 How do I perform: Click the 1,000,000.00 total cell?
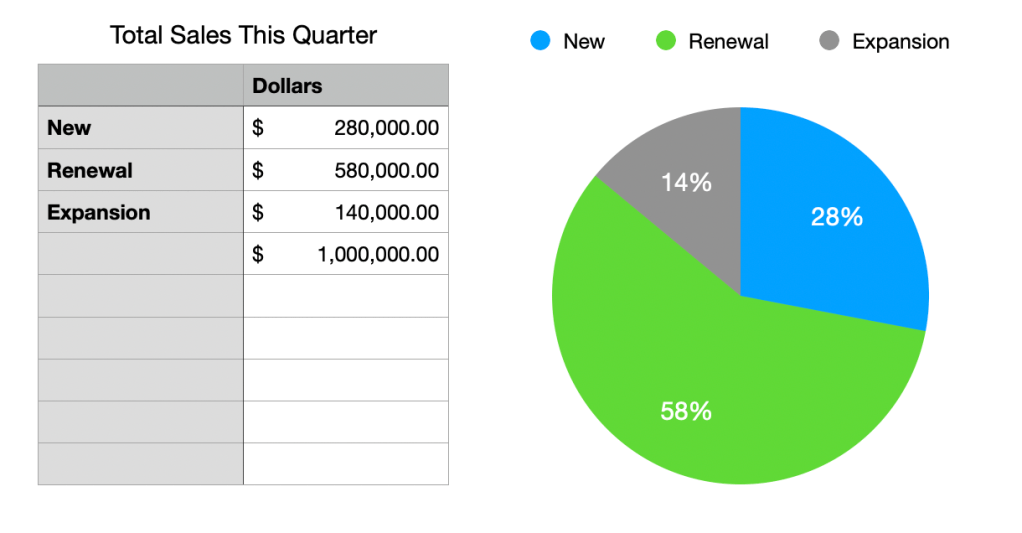pos(346,254)
